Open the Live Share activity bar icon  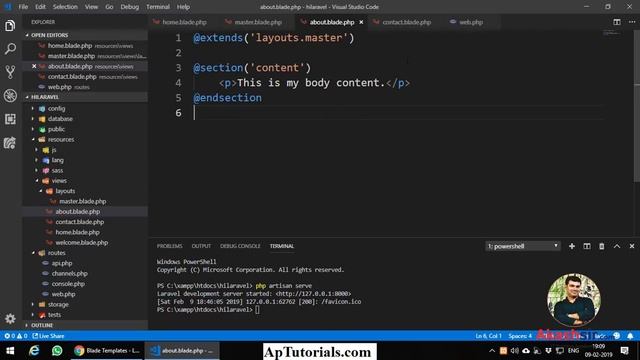[10, 142]
